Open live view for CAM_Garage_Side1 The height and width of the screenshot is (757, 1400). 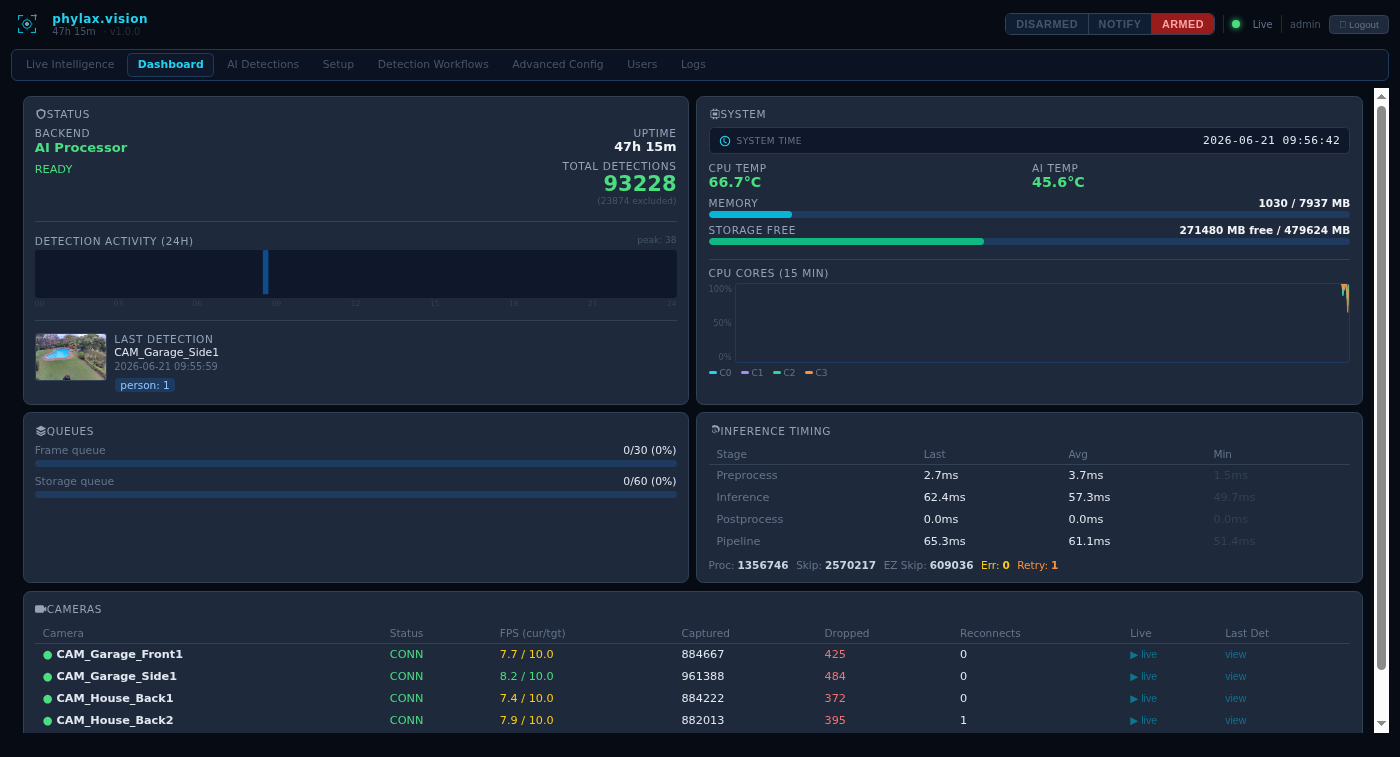tap(1143, 676)
